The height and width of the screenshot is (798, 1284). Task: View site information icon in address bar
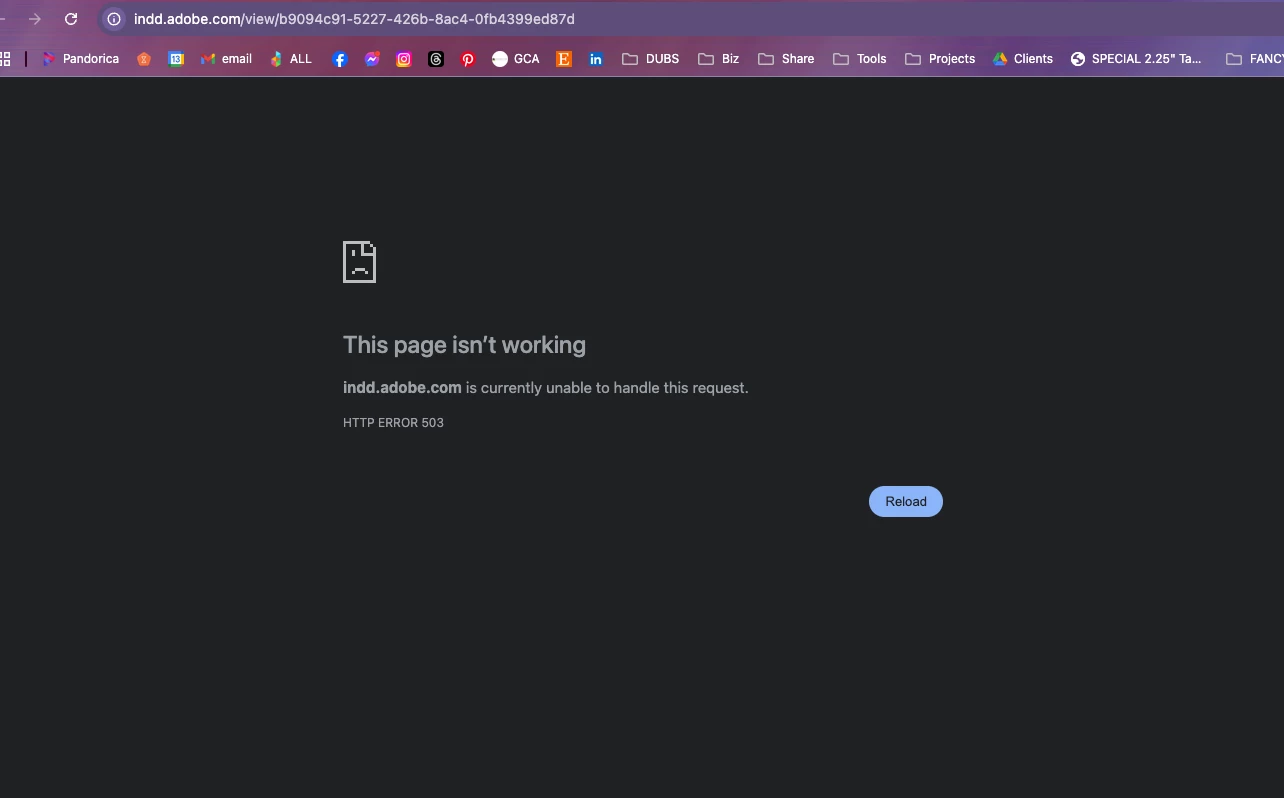114,19
